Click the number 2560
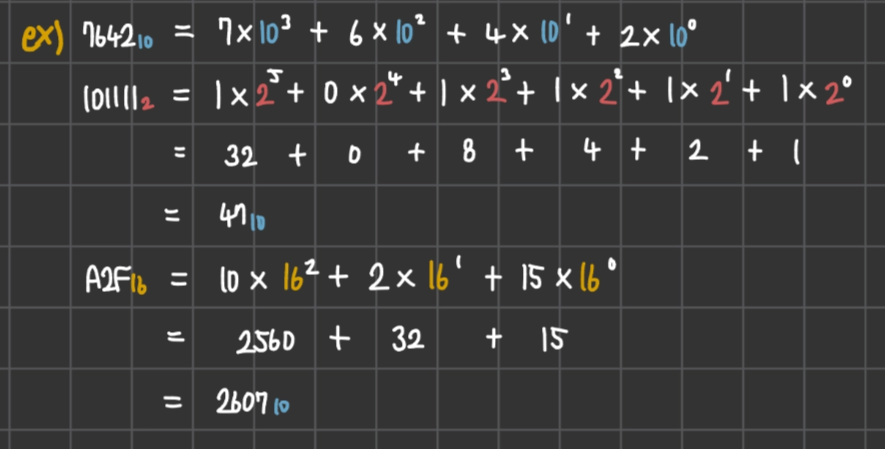 click(x=265, y=342)
